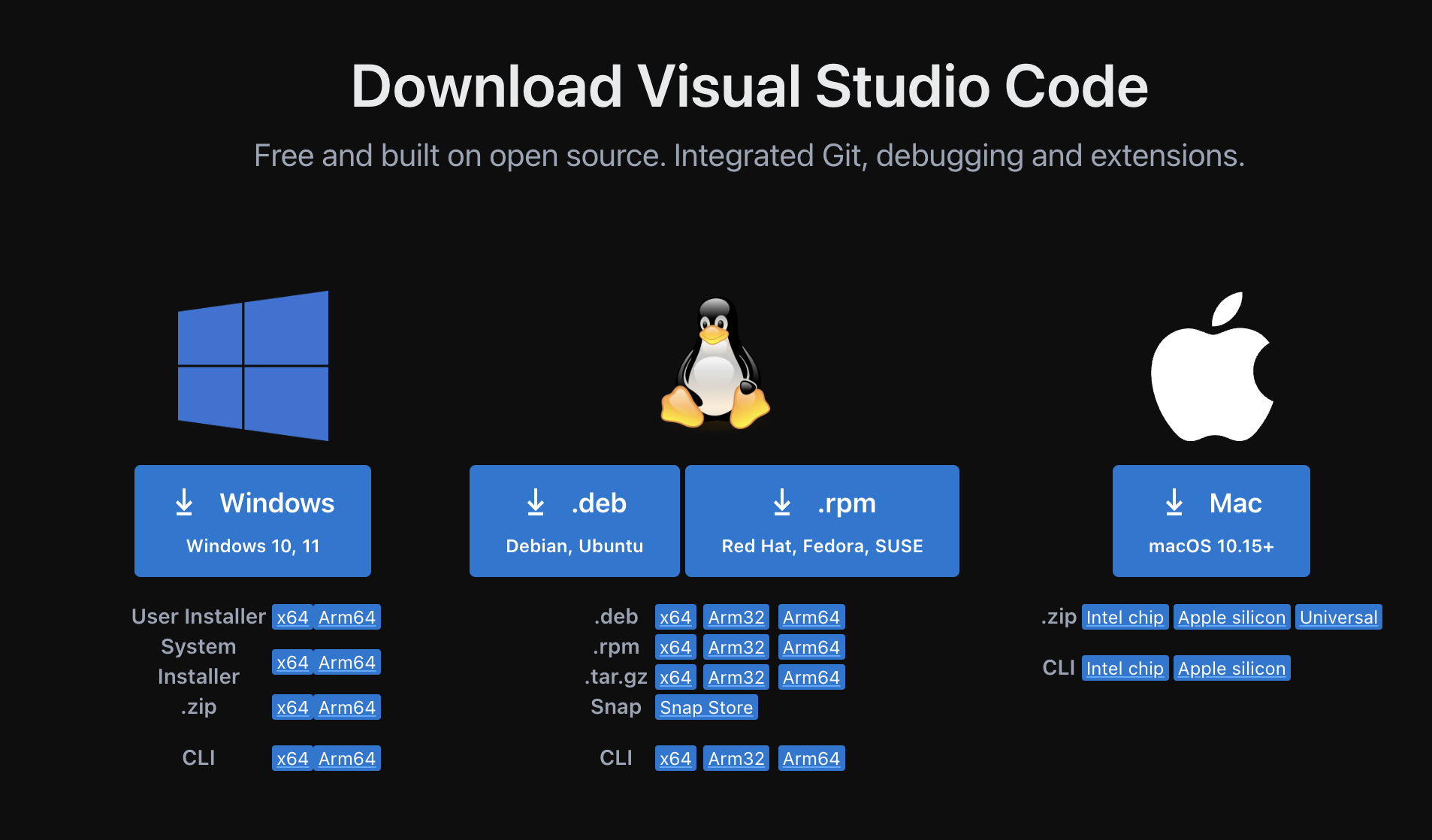Click the Apple logo icon

(x=1211, y=367)
